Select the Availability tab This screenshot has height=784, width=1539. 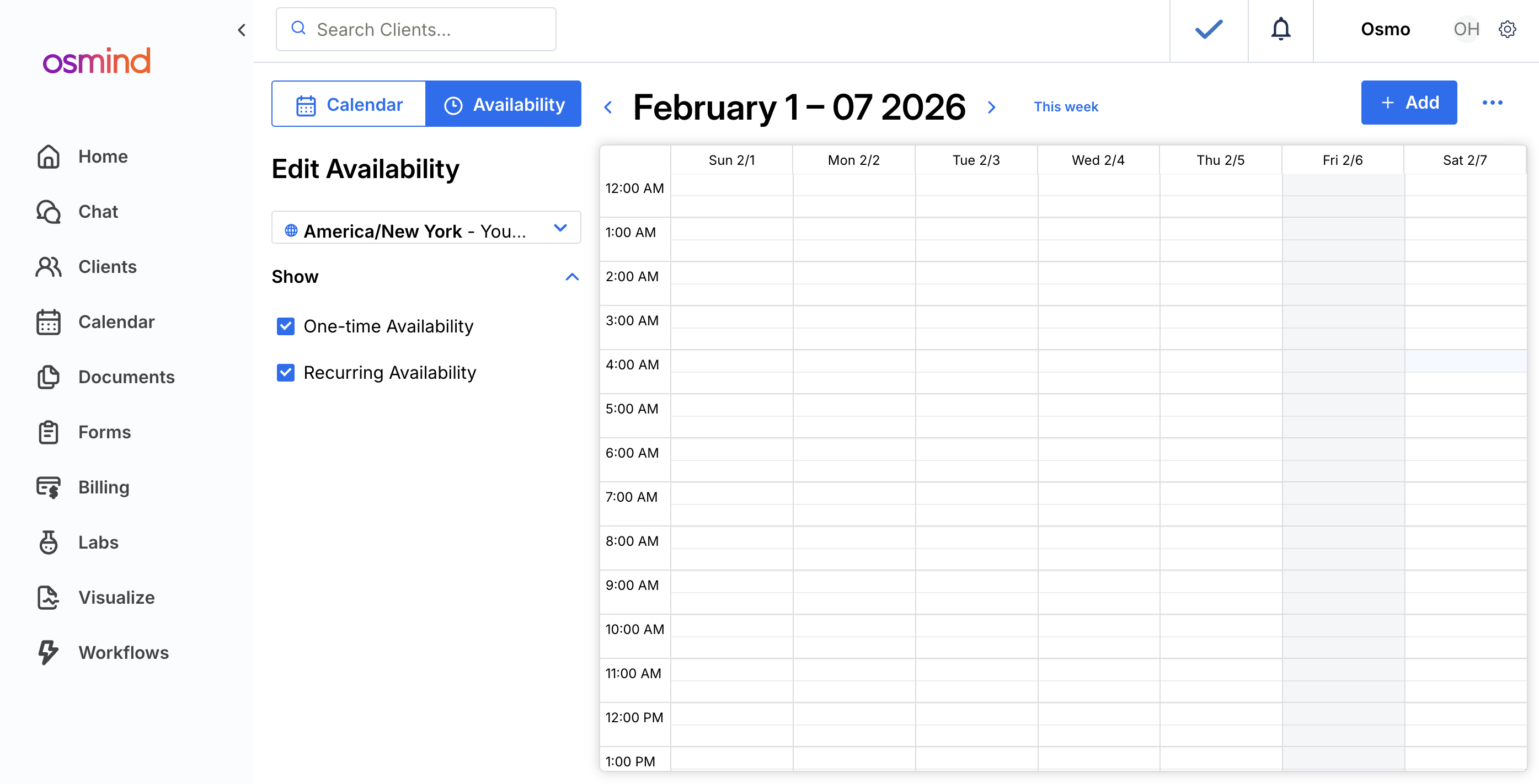tap(504, 104)
